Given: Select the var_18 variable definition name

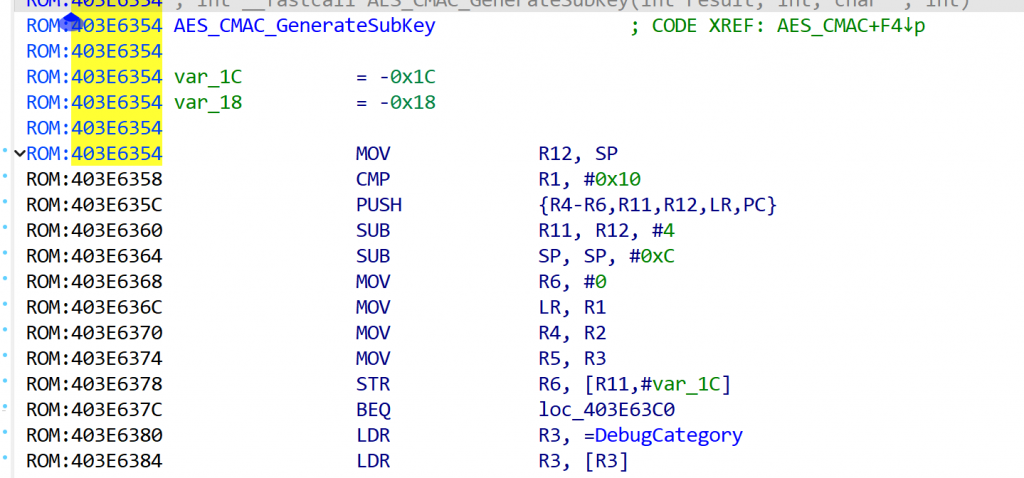Looking at the screenshot, I should [208, 102].
